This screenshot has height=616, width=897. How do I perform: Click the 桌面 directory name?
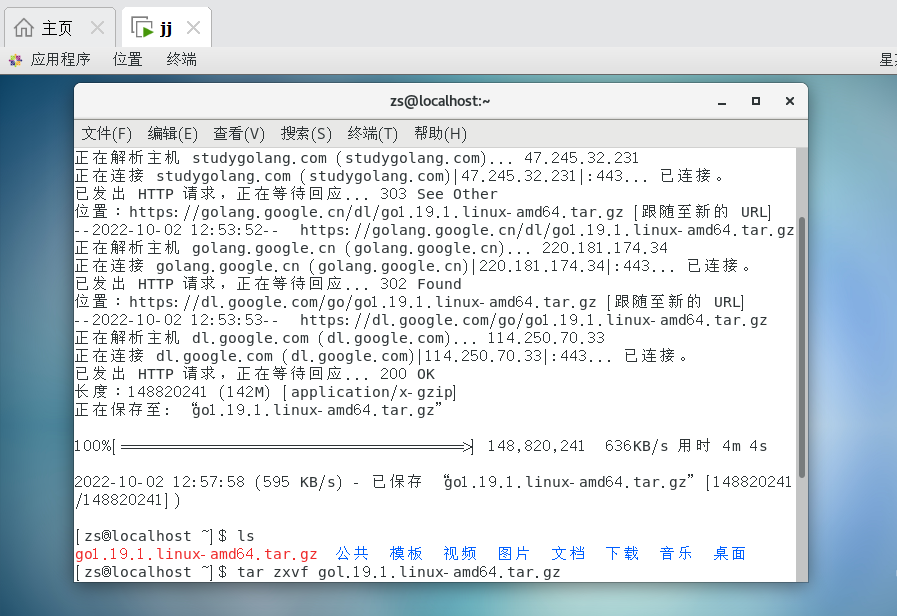(x=729, y=554)
